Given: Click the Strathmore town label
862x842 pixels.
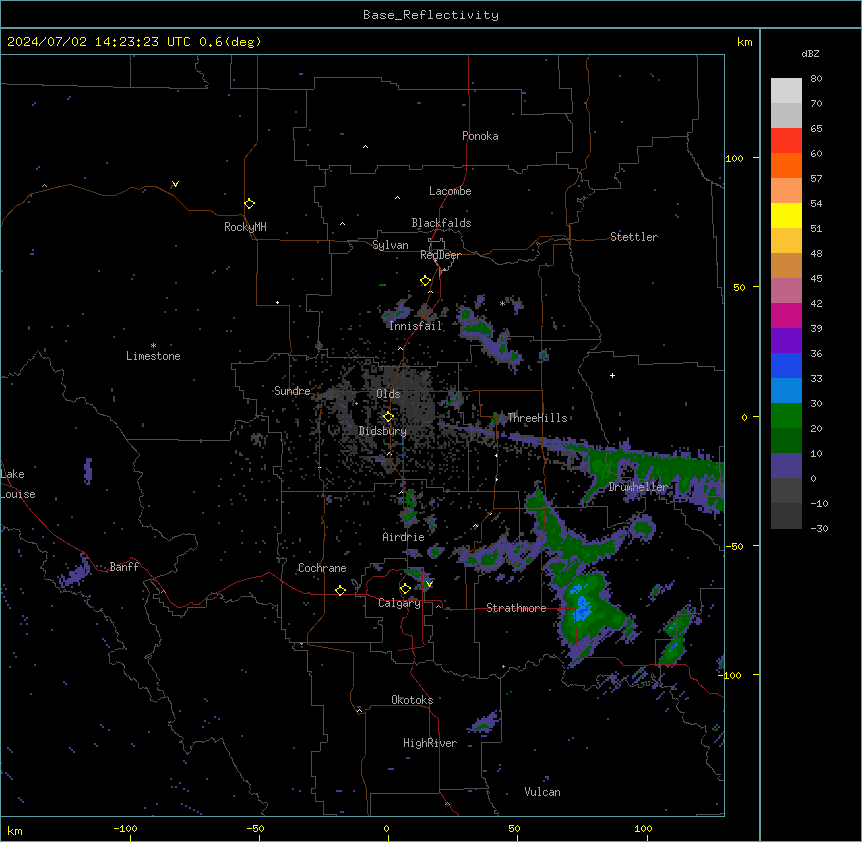Looking at the screenshot, I should (x=516, y=608).
